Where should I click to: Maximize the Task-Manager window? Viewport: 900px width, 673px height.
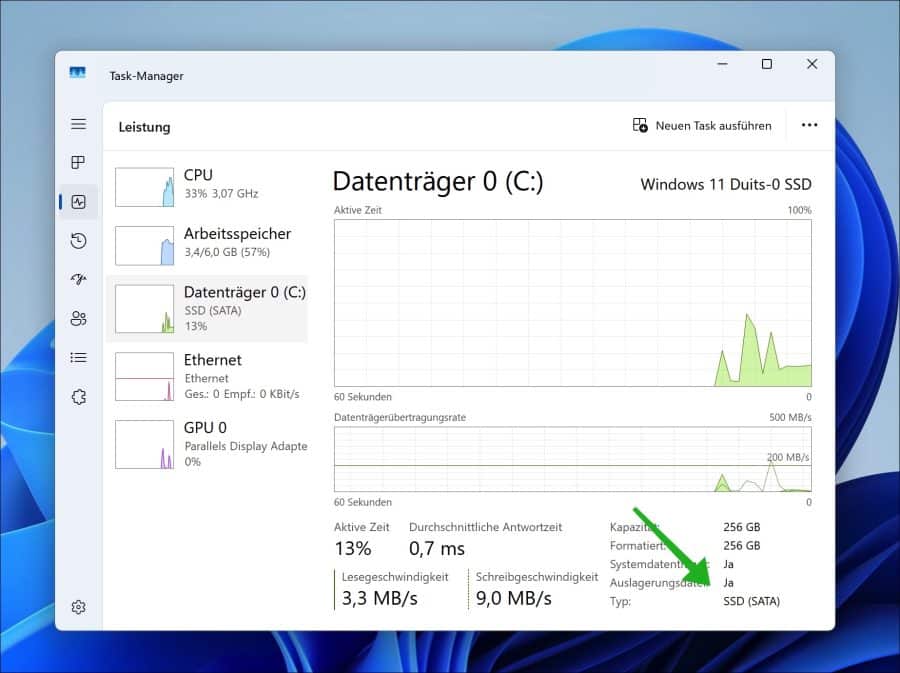(766, 64)
